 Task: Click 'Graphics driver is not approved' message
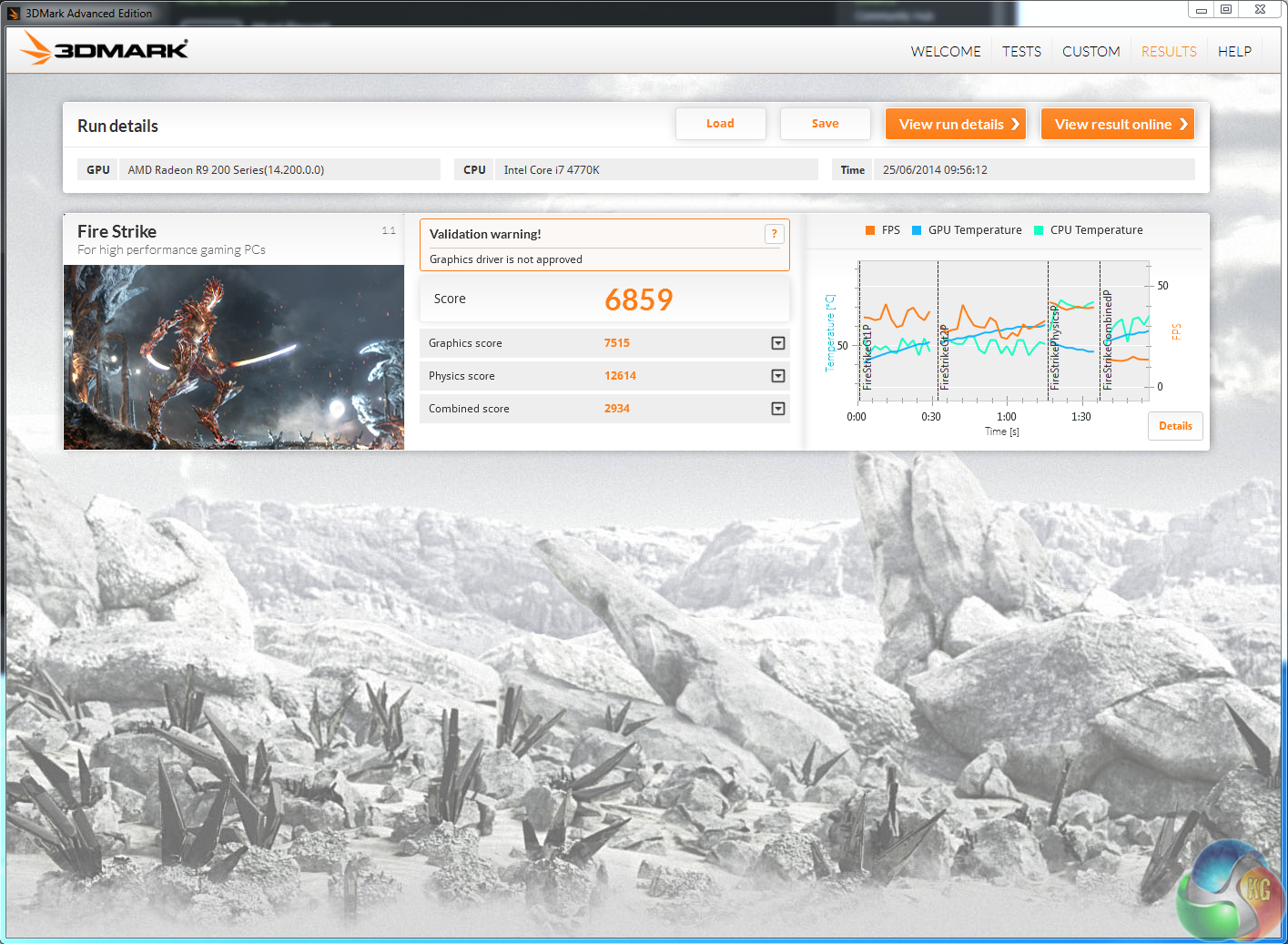506,259
